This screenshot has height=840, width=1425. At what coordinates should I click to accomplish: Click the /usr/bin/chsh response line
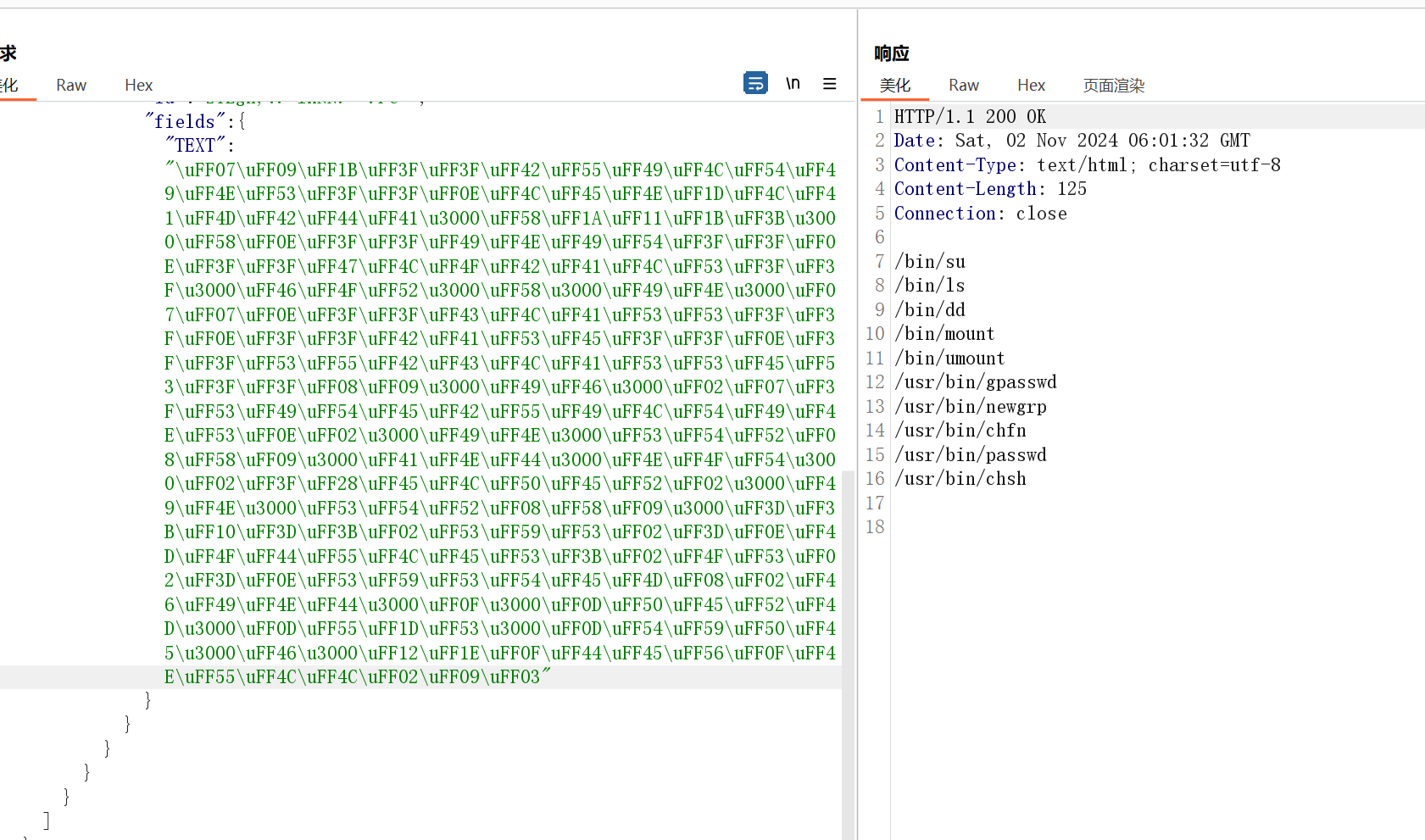pos(960,478)
